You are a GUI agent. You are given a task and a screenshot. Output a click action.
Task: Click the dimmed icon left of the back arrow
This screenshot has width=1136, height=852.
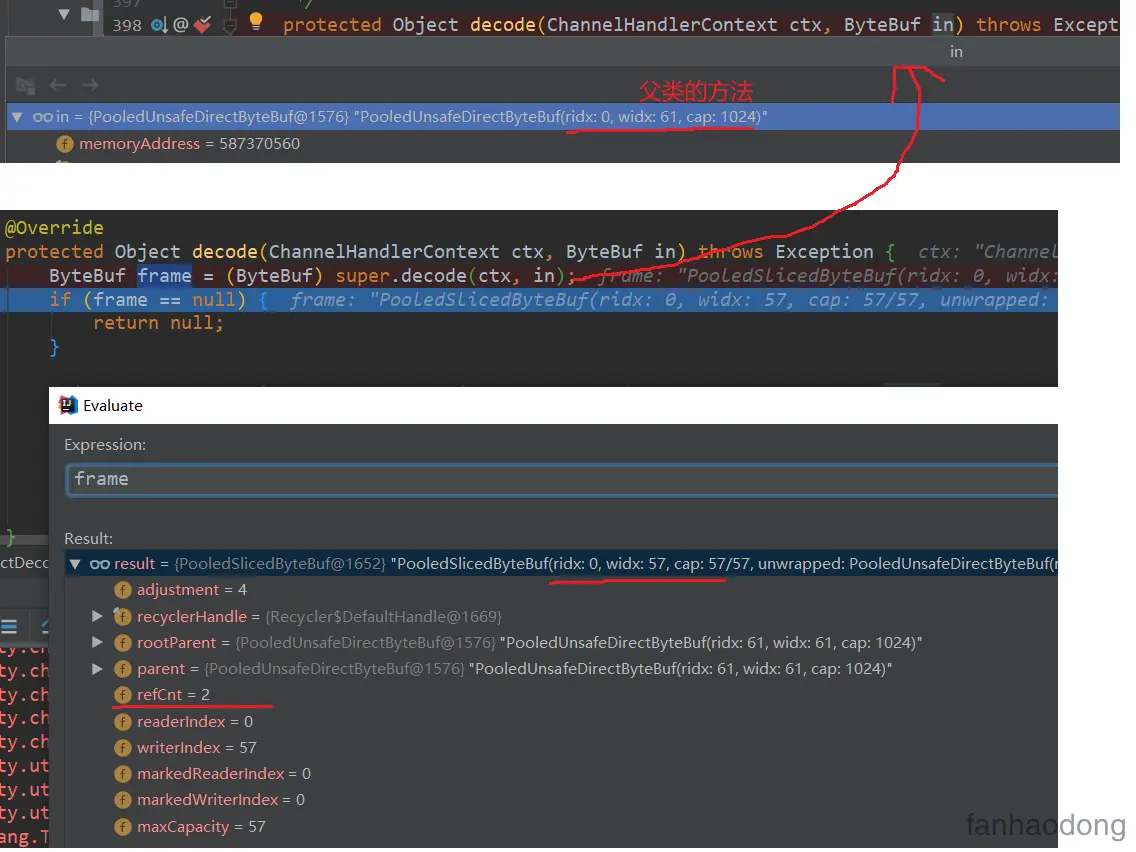[x=25, y=85]
